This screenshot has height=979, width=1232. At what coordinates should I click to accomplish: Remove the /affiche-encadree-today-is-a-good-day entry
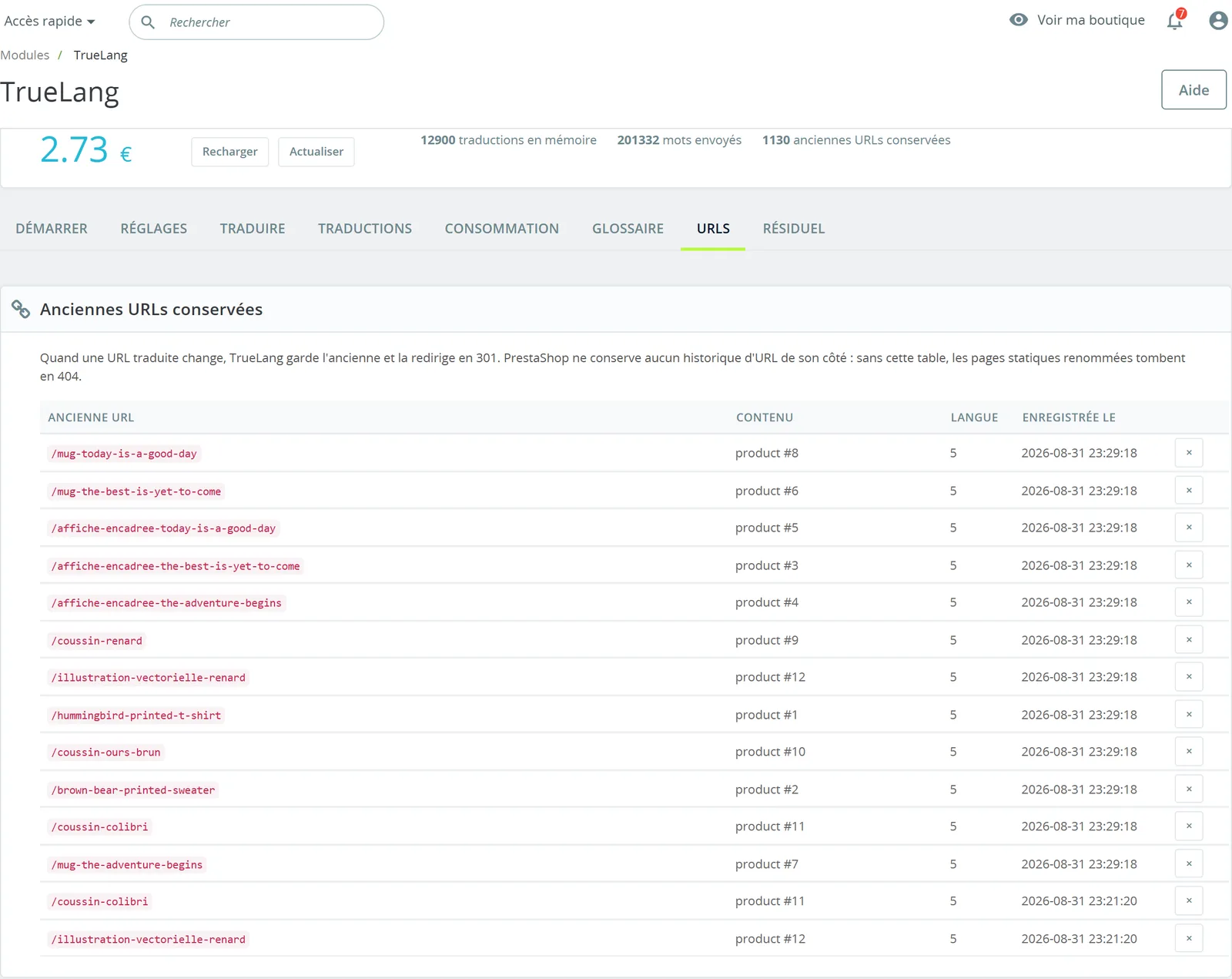(1189, 528)
